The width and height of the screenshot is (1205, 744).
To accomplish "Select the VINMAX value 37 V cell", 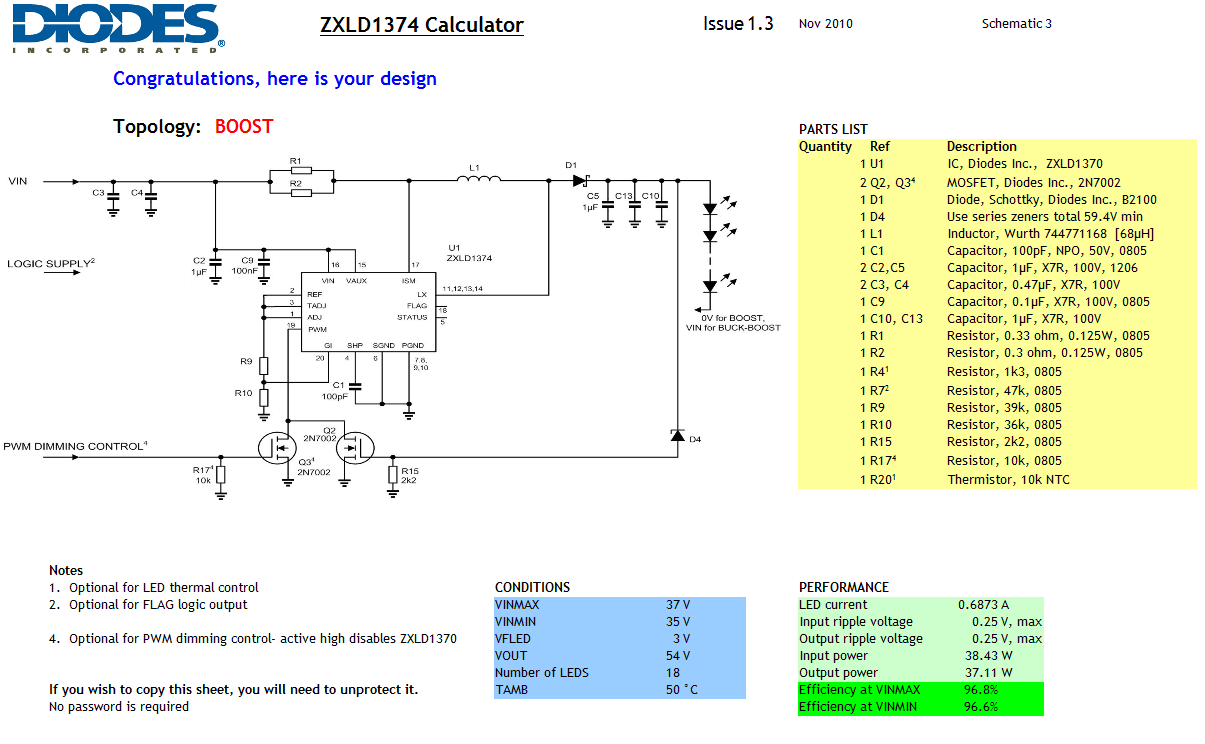I will click(678, 604).
